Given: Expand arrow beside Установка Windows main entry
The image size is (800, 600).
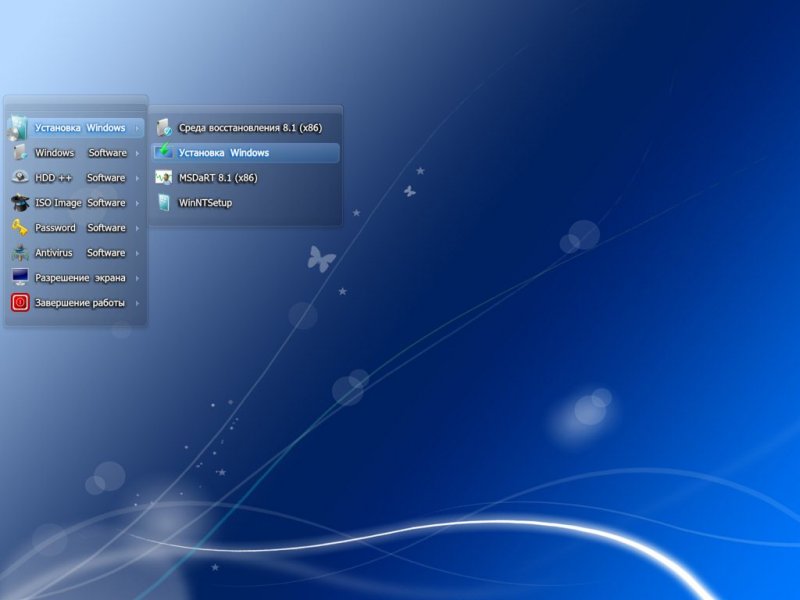Looking at the screenshot, I should click(137, 129).
